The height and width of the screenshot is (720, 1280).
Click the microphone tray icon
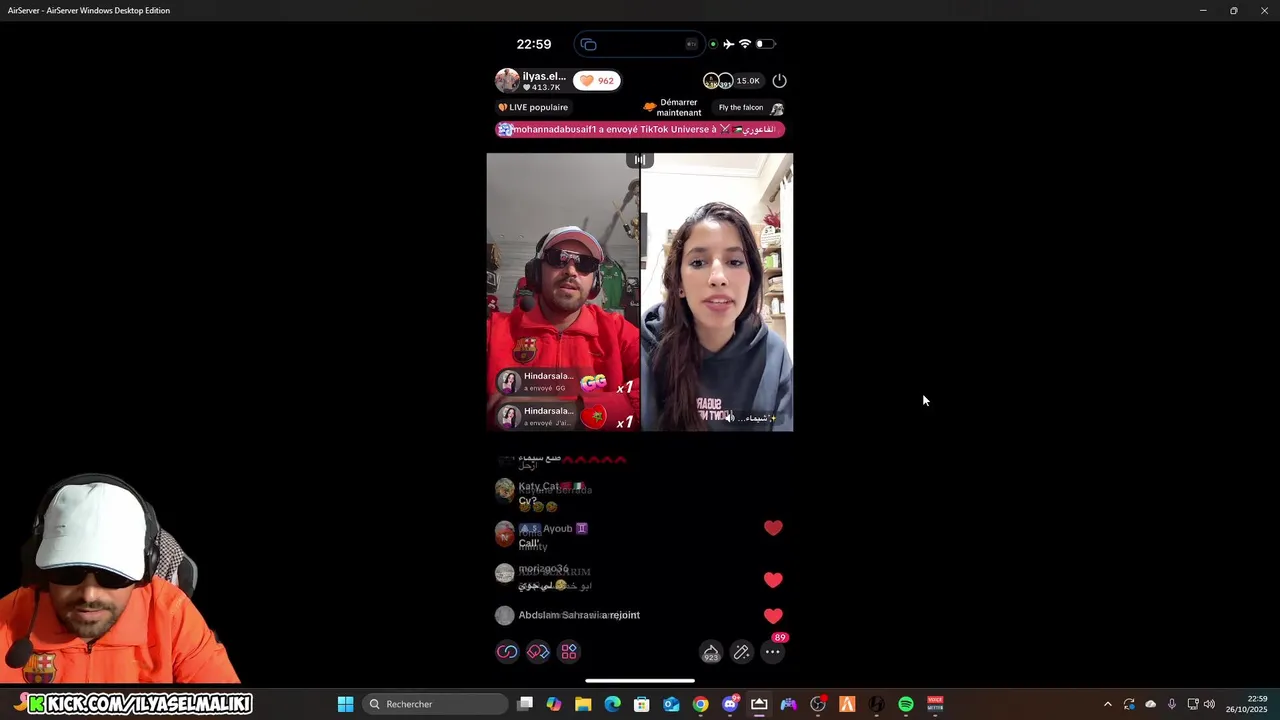coord(1172,704)
